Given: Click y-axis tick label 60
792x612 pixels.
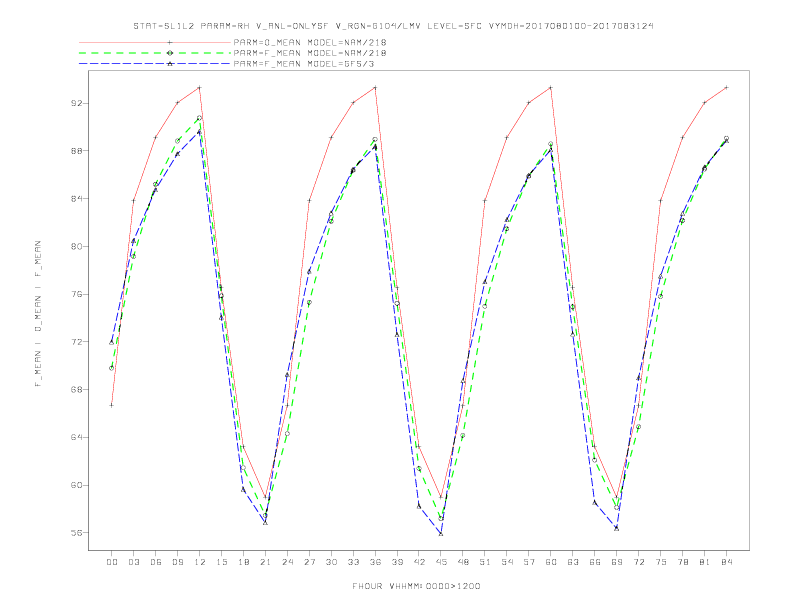Looking at the screenshot, I should click(x=76, y=485).
